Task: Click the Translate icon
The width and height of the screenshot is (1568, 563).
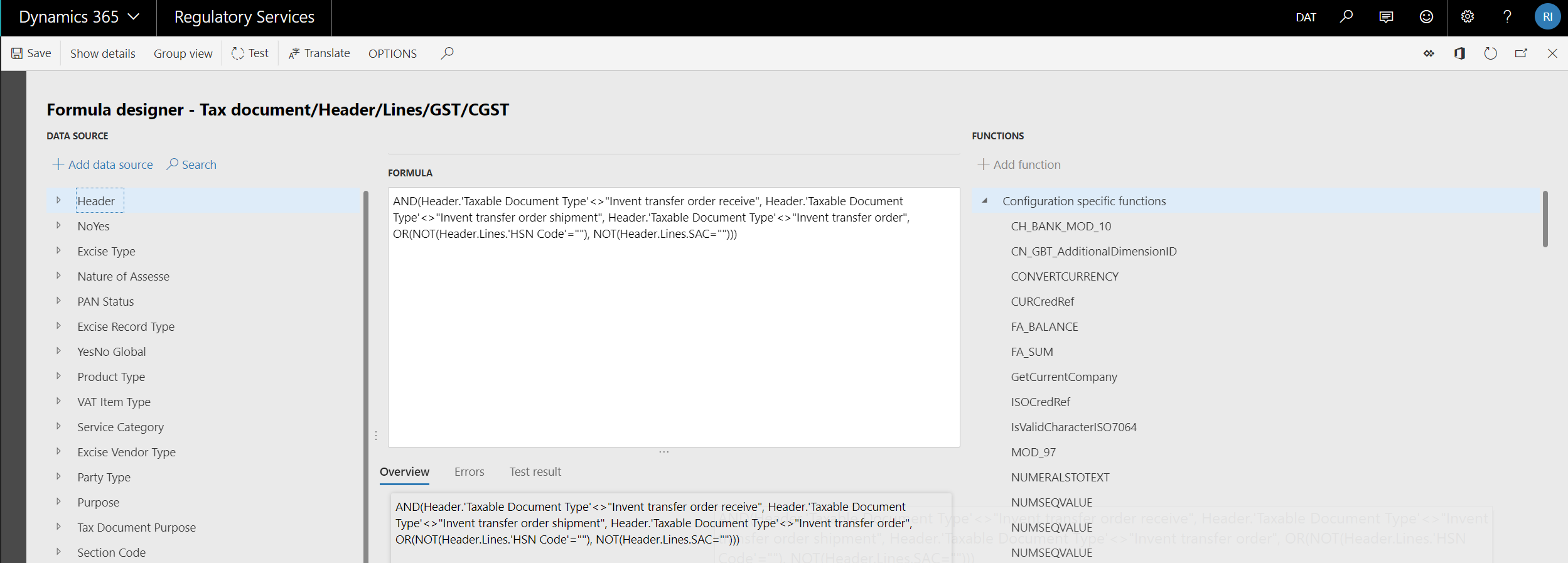Action: click(x=294, y=53)
